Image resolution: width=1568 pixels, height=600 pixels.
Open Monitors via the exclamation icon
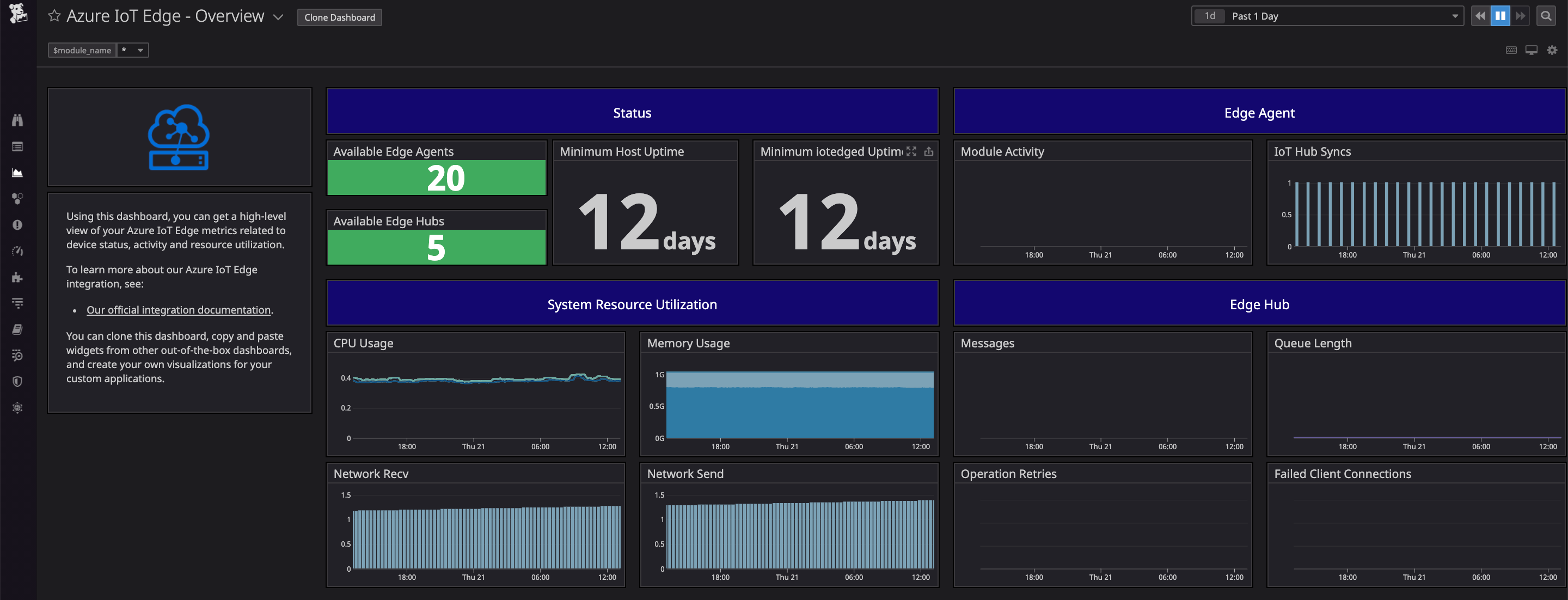click(x=17, y=224)
